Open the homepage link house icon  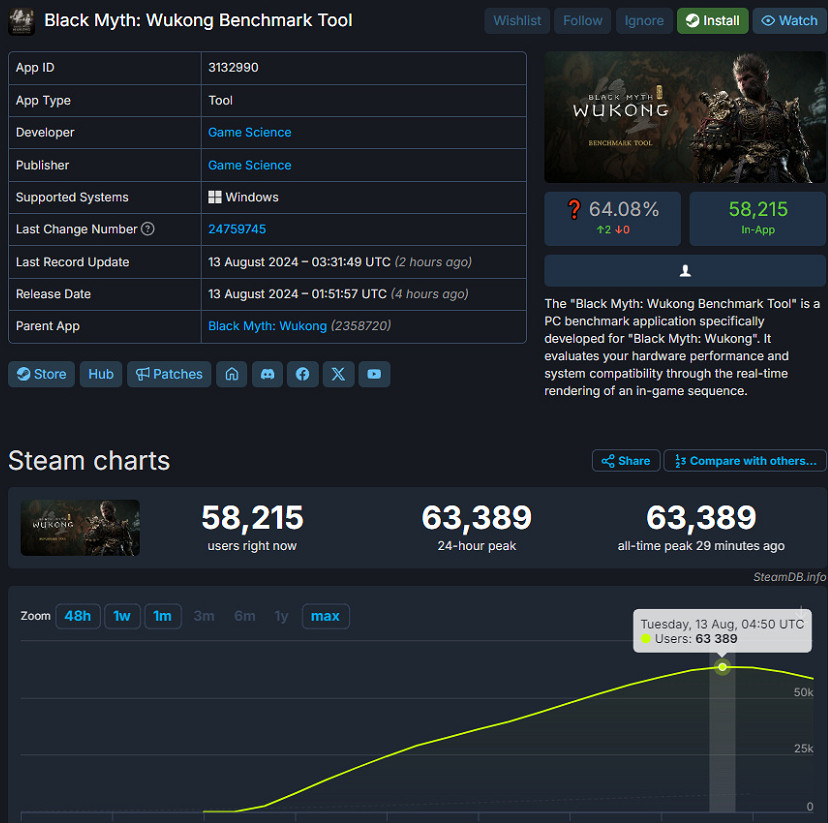tap(232, 374)
